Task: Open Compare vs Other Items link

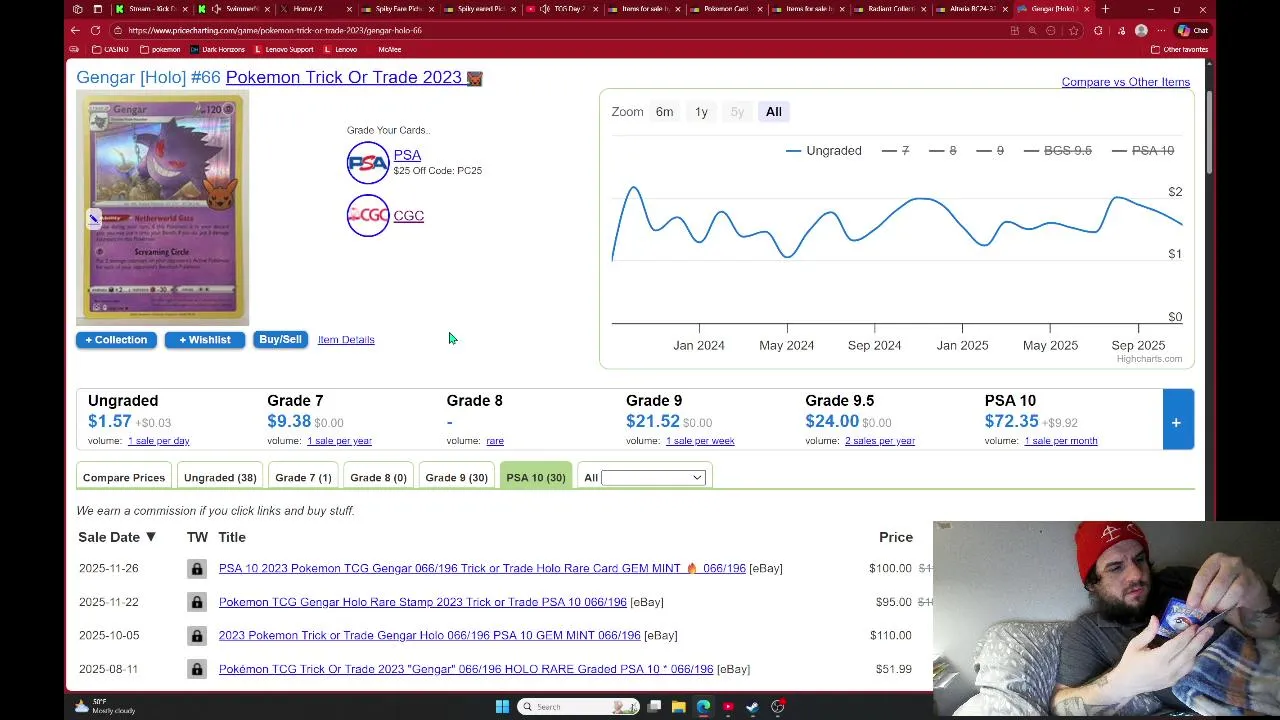Action: (1126, 82)
